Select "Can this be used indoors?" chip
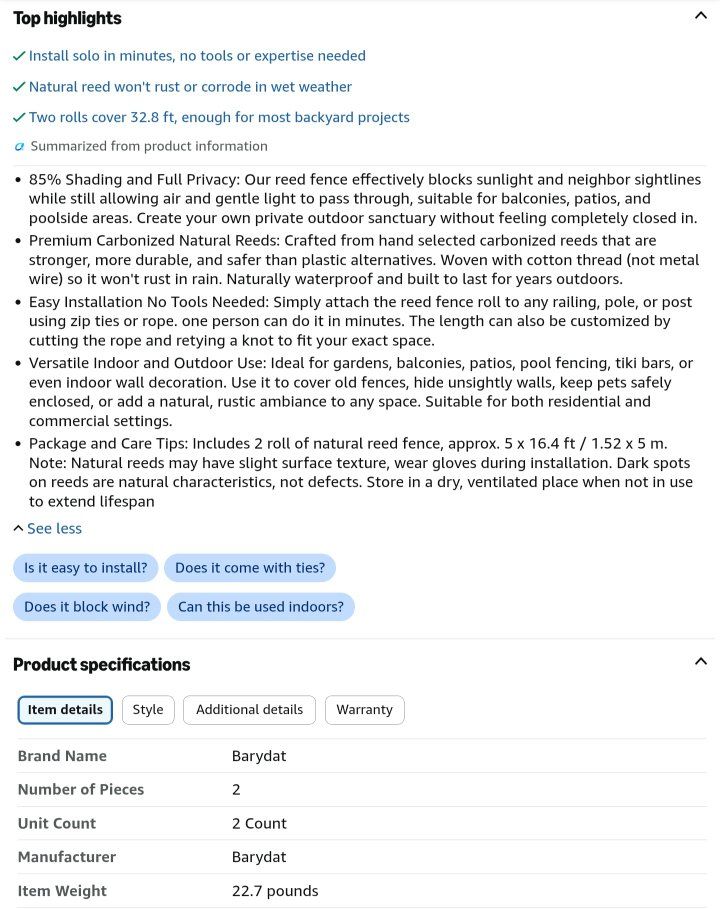This screenshot has width=720, height=909. pos(261,607)
